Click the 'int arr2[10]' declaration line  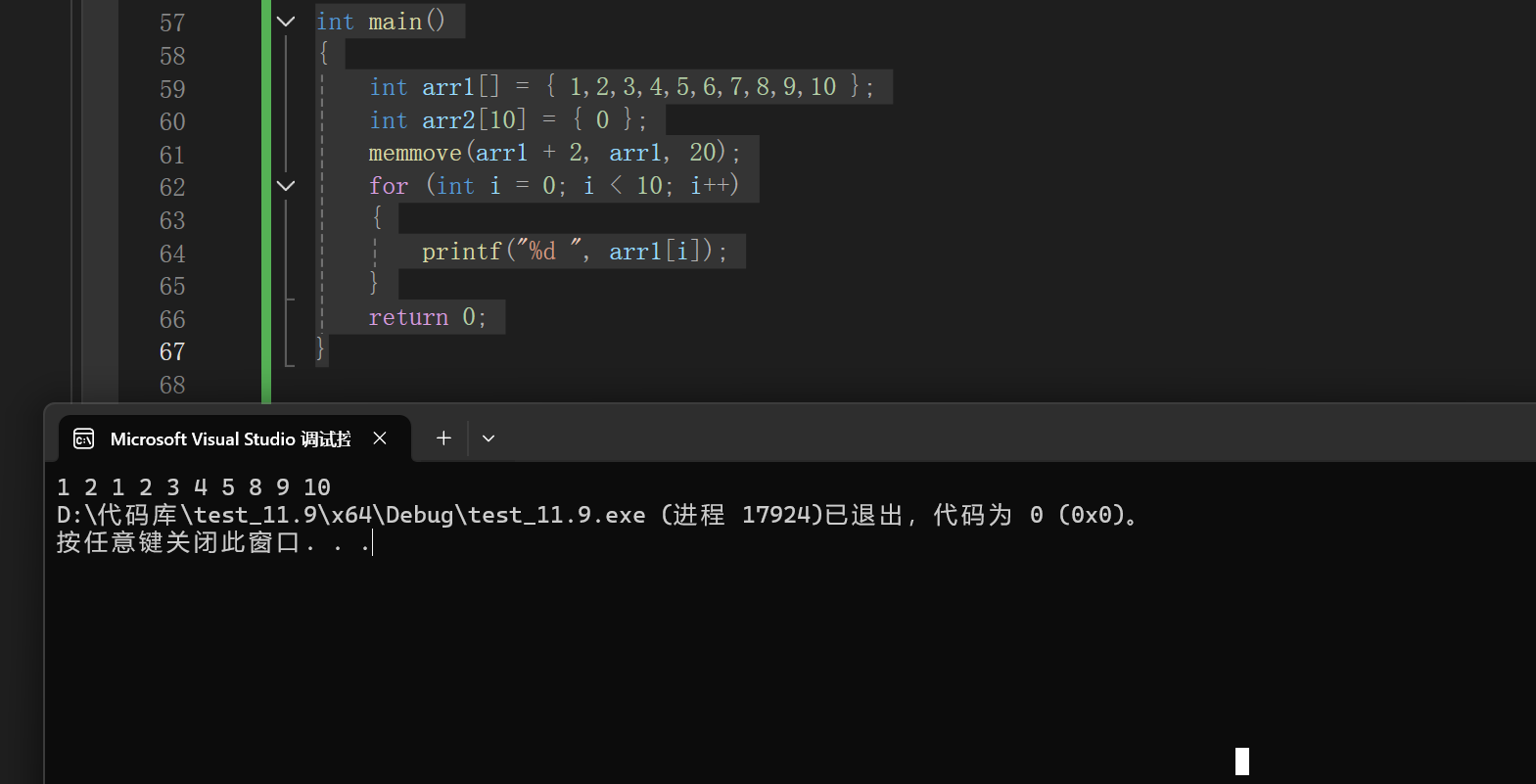click(508, 119)
